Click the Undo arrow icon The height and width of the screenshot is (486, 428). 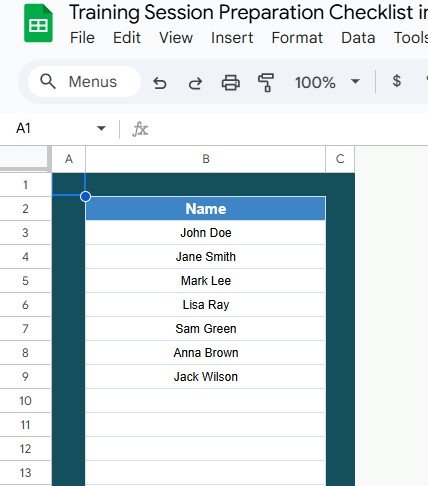click(x=160, y=83)
